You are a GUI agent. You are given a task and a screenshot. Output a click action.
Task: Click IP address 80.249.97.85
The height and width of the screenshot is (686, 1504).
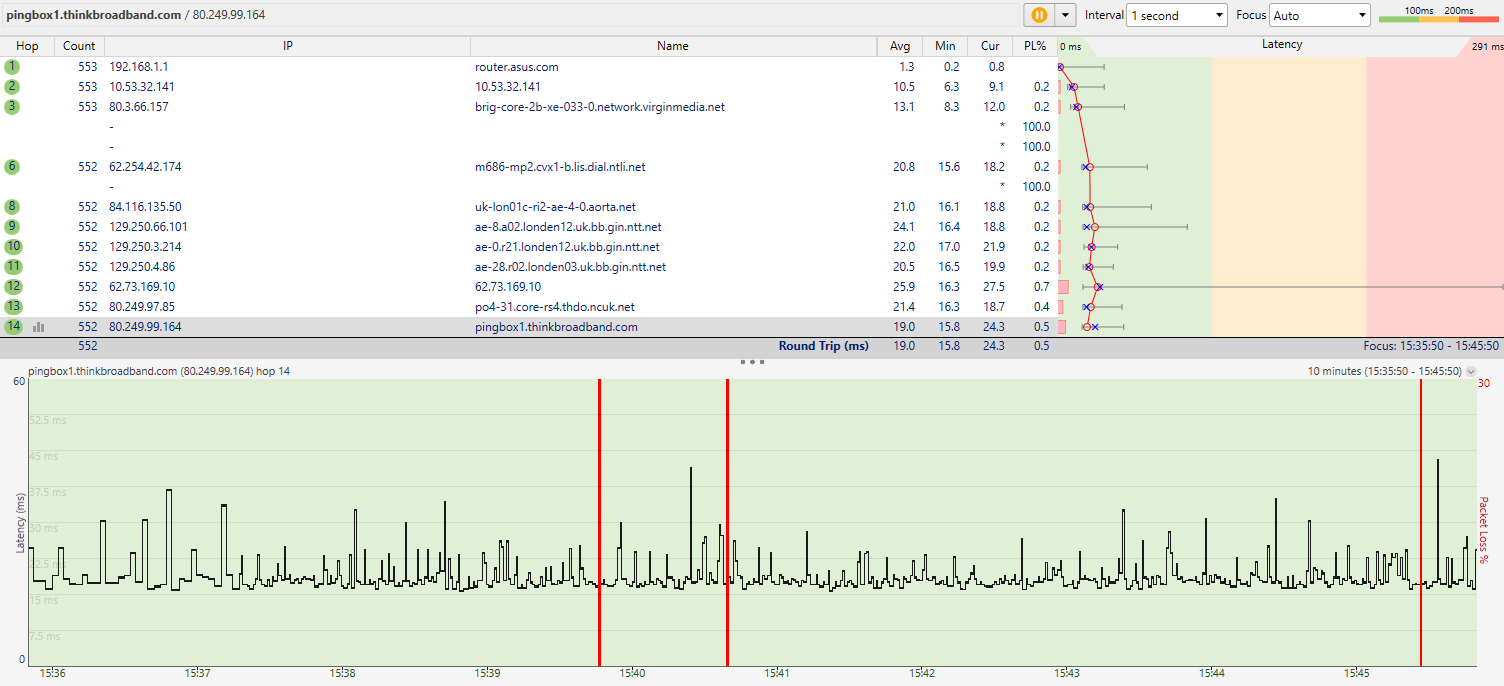[x=142, y=307]
